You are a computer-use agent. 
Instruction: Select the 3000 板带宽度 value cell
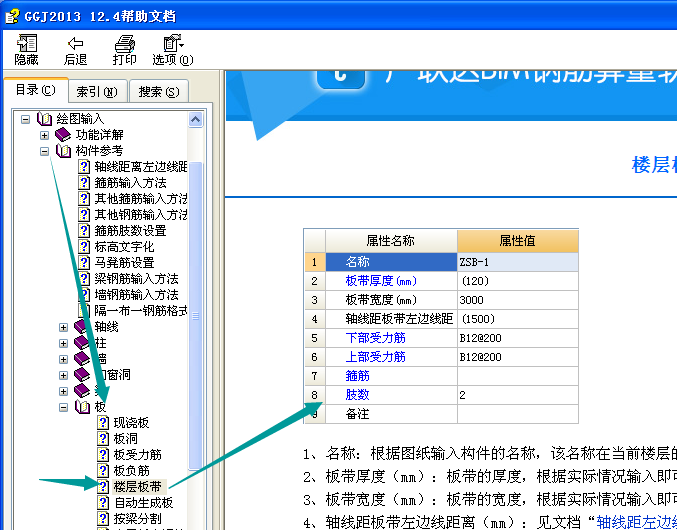tap(518, 300)
